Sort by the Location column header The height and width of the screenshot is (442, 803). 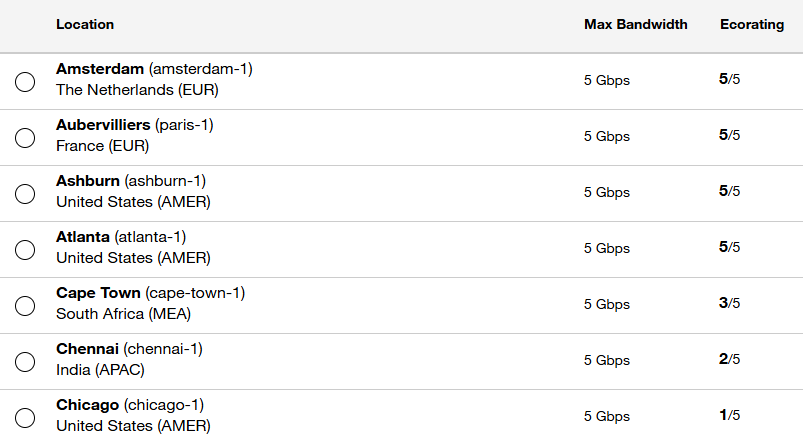(x=85, y=25)
